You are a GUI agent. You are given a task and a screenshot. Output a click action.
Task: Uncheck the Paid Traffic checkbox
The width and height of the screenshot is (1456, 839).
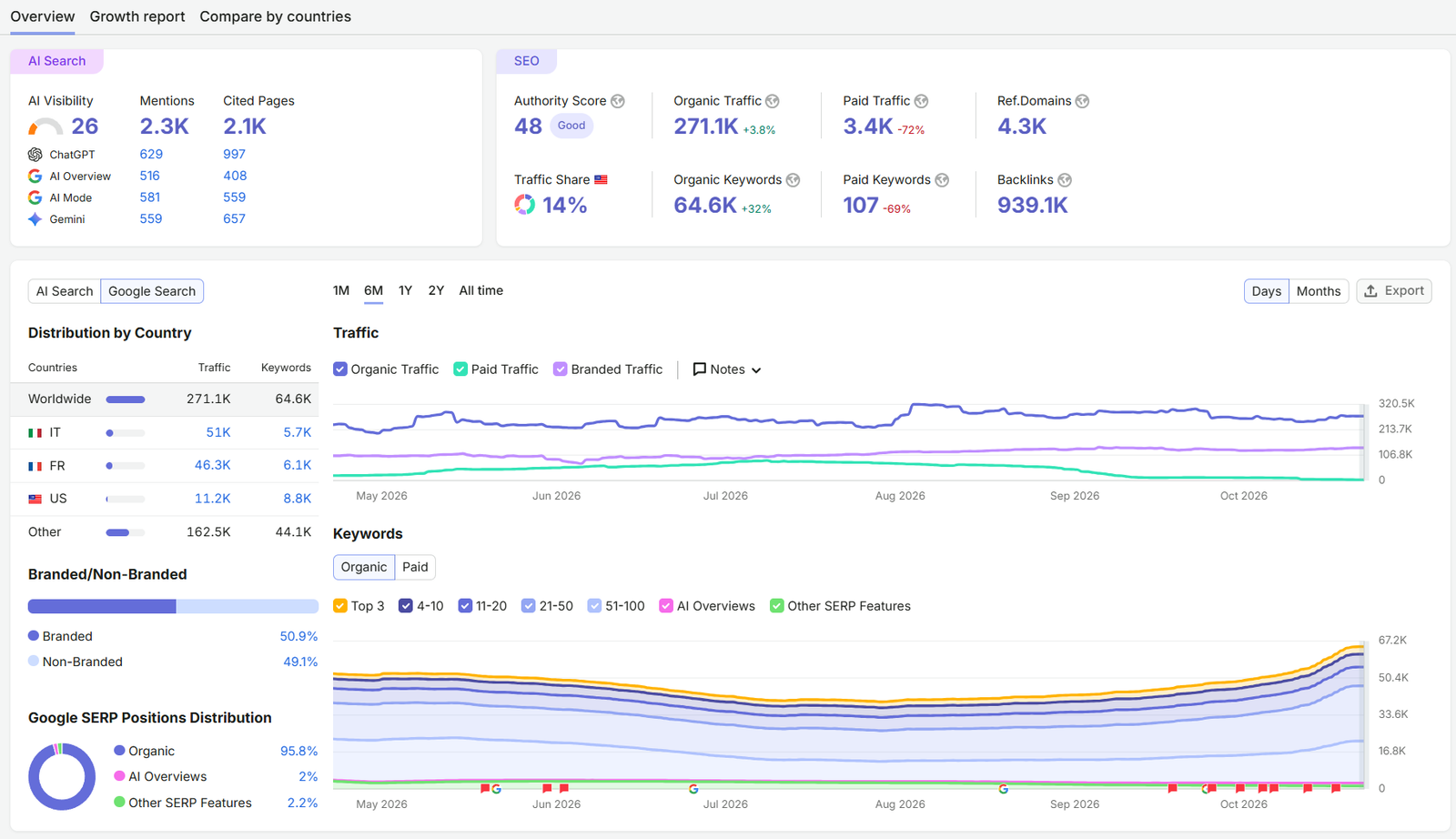coord(460,369)
